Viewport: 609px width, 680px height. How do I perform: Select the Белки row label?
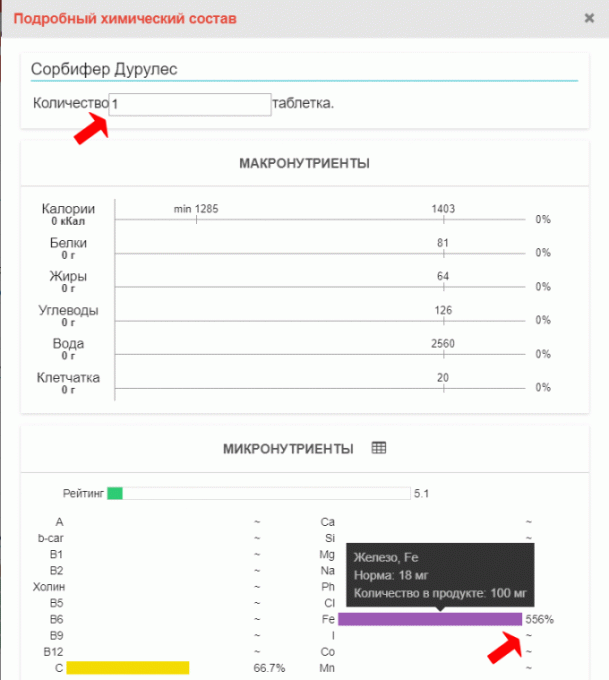pyautogui.click(x=69, y=243)
